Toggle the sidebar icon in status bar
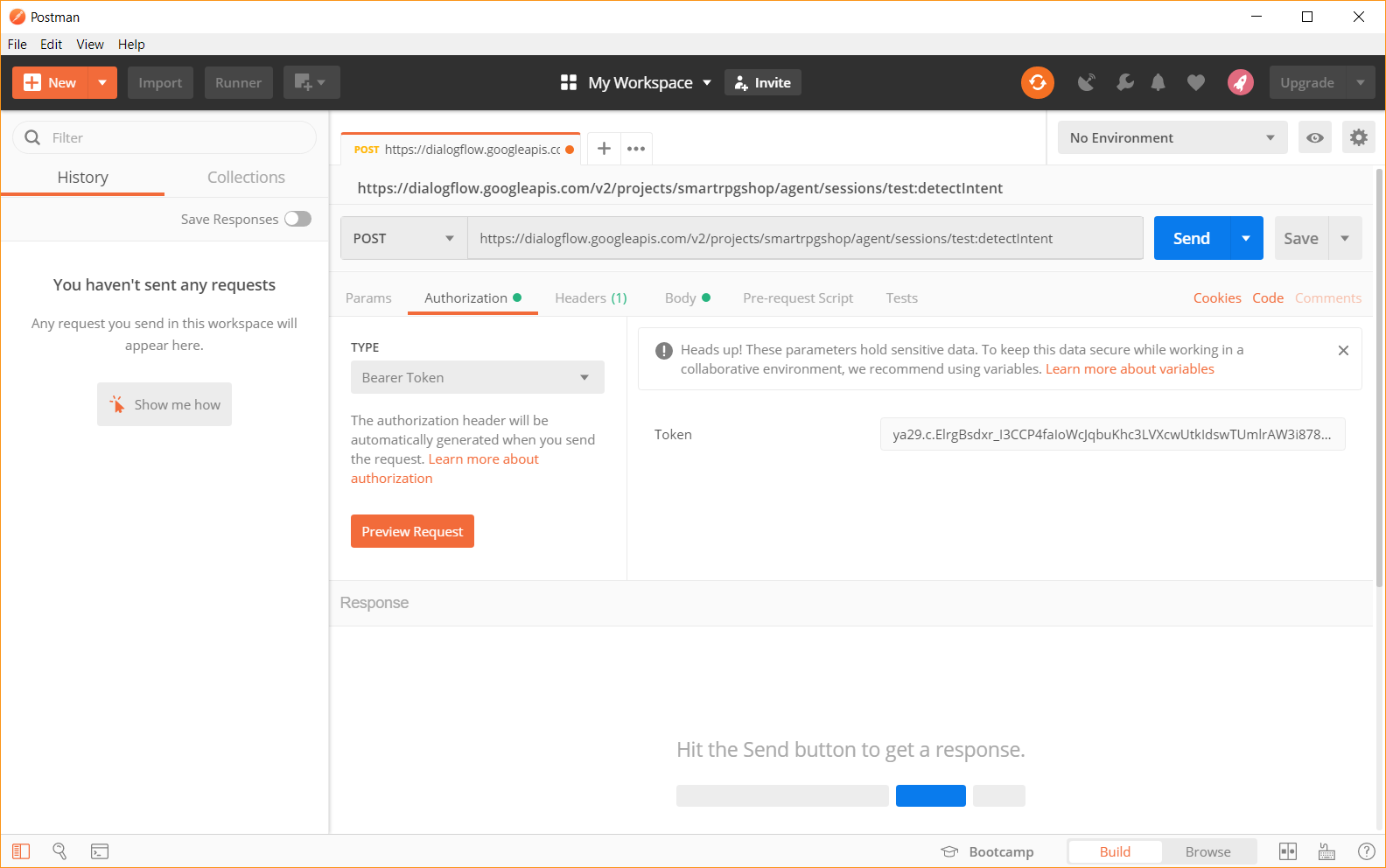The width and height of the screenshot is (1386, 868). [x=21, y=851]
